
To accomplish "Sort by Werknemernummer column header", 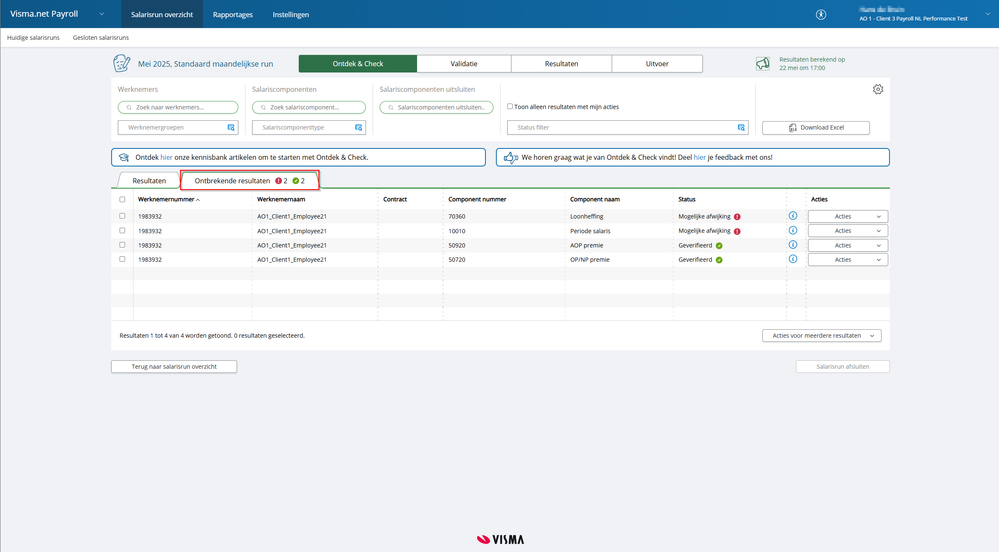I will (169, 200).
